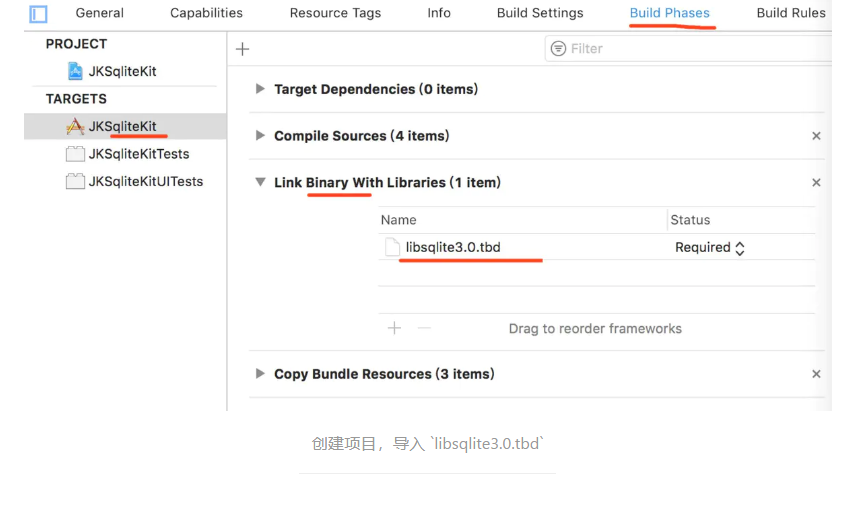Click the JKSqliteKit project file icon

pyautogui.click(x=75, y=71)
